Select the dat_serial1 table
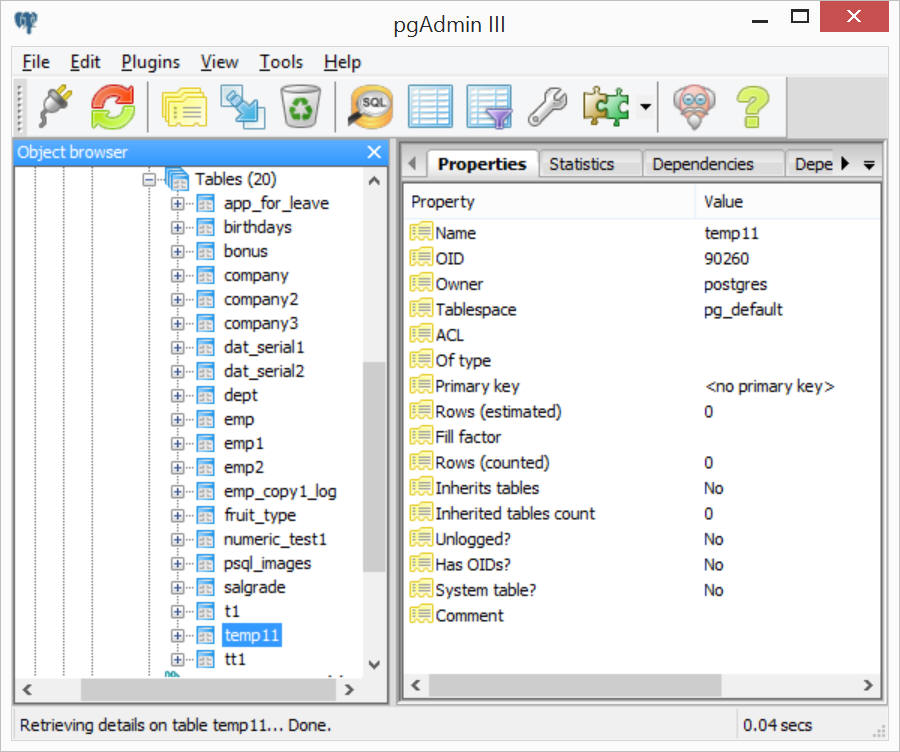This screenshot has width=900, height=752. 263,347
